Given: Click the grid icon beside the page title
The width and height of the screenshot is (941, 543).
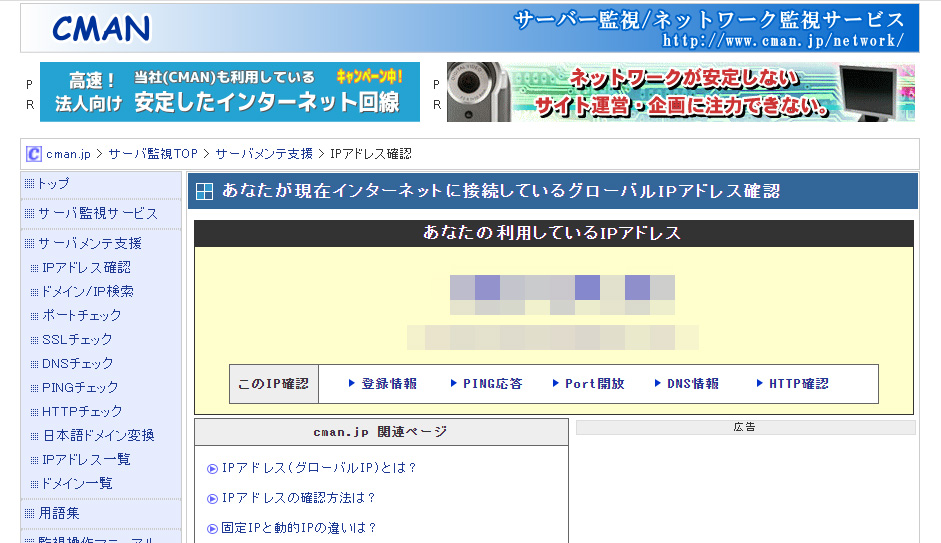Looking at the screenshot, I should coord(205,191).
